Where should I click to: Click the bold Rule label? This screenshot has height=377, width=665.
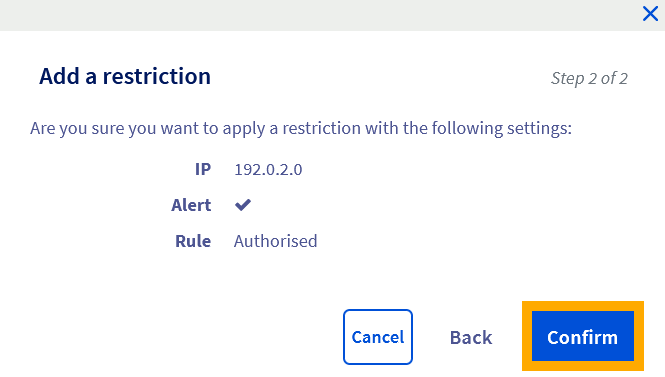coord(193,241)
